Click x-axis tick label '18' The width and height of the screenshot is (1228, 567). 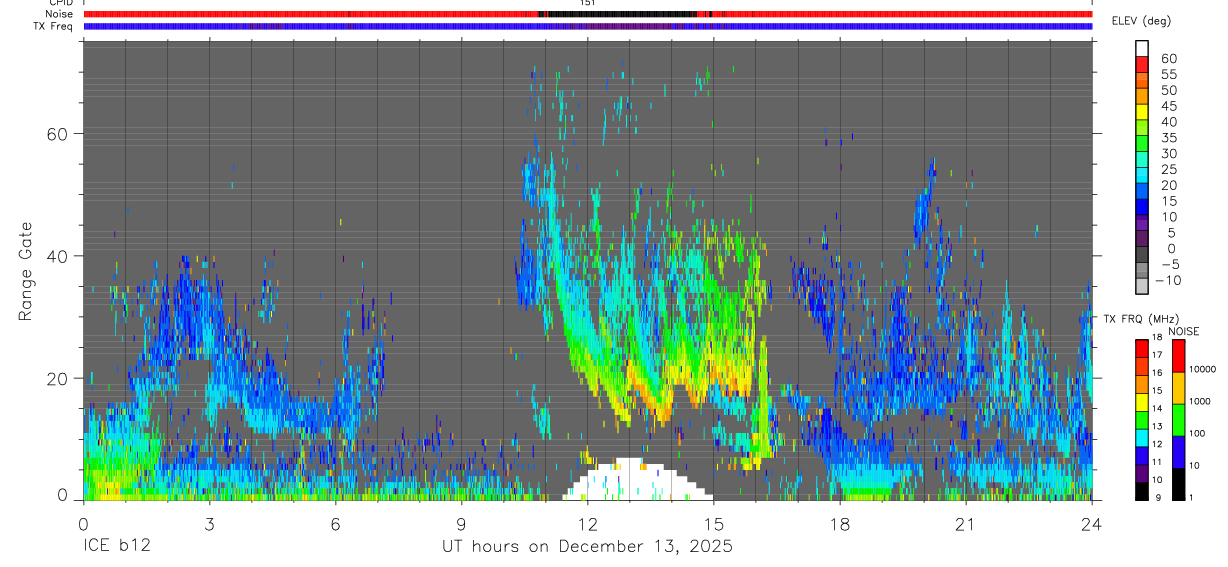(x=840, y=524)
